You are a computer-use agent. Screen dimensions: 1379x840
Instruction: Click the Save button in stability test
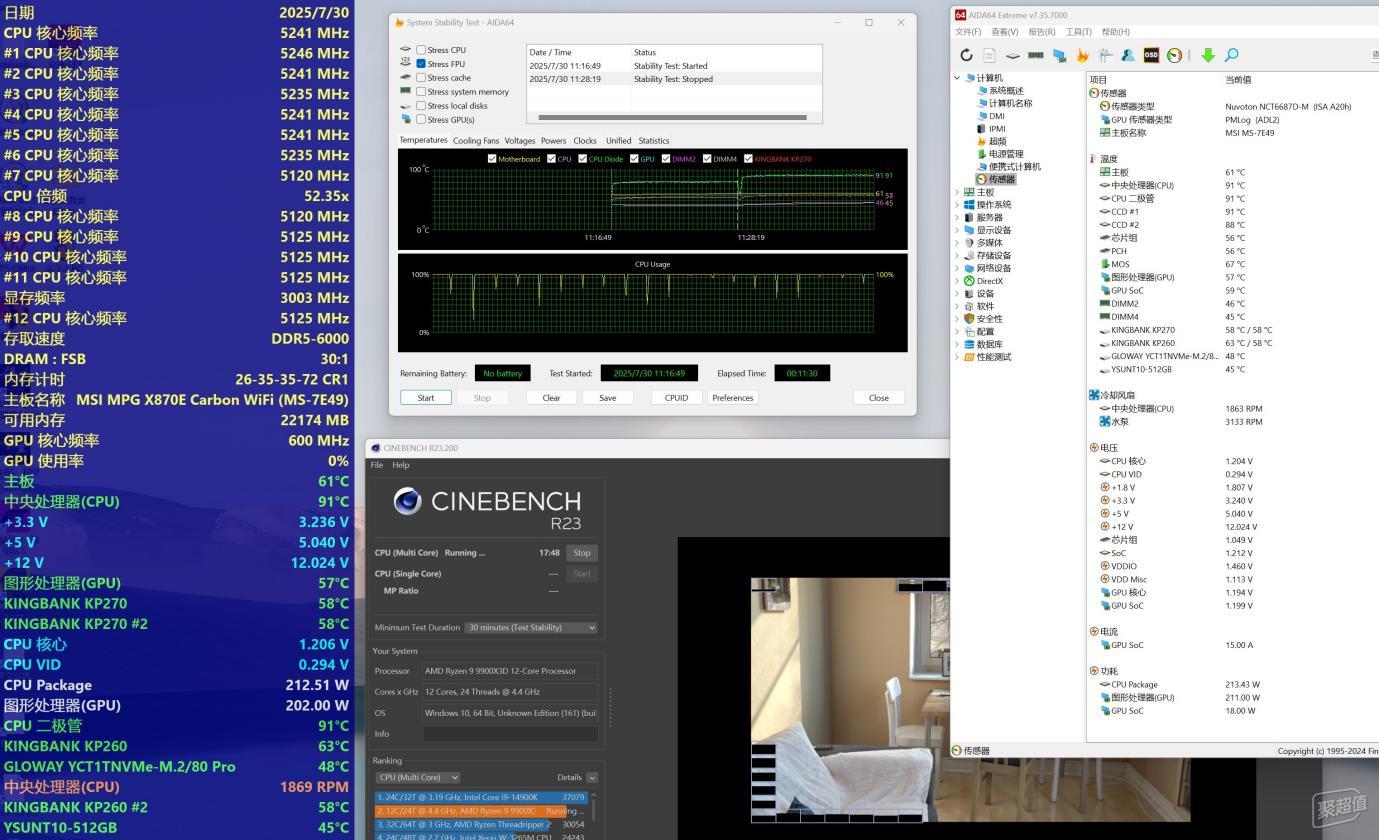pyautogui.click(x=607, y=398)
